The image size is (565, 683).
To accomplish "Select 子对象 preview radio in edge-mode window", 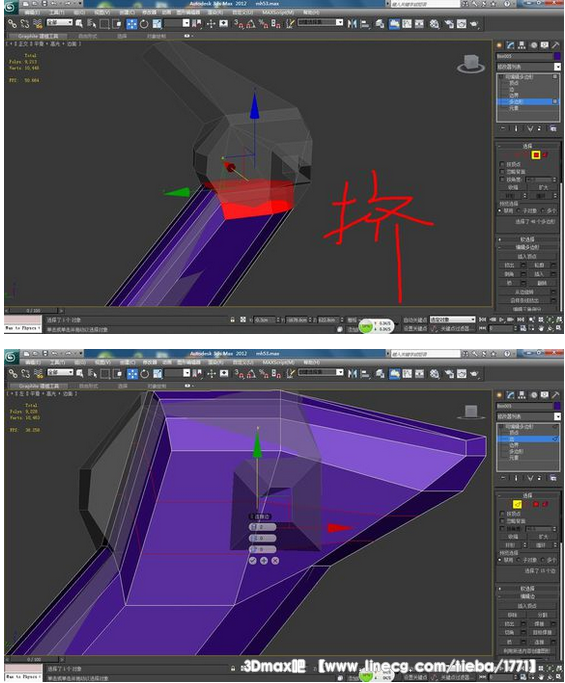I will (x=519, y=560).
